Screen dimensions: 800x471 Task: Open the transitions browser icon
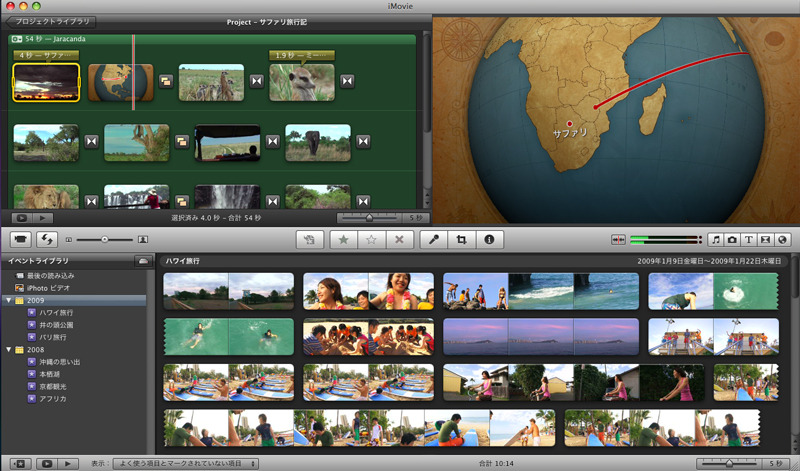click(765, 239)
